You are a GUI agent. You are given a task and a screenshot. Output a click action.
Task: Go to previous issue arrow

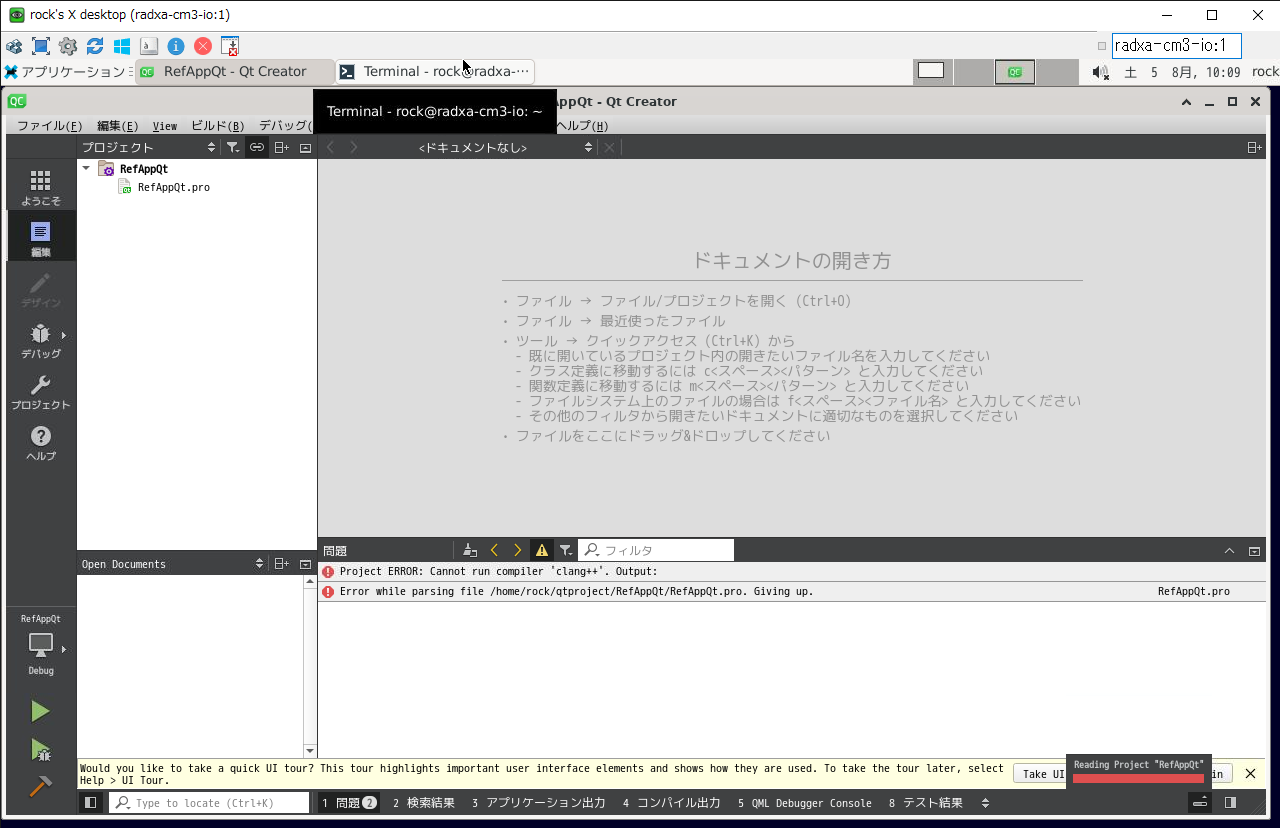tap(494, 550)
